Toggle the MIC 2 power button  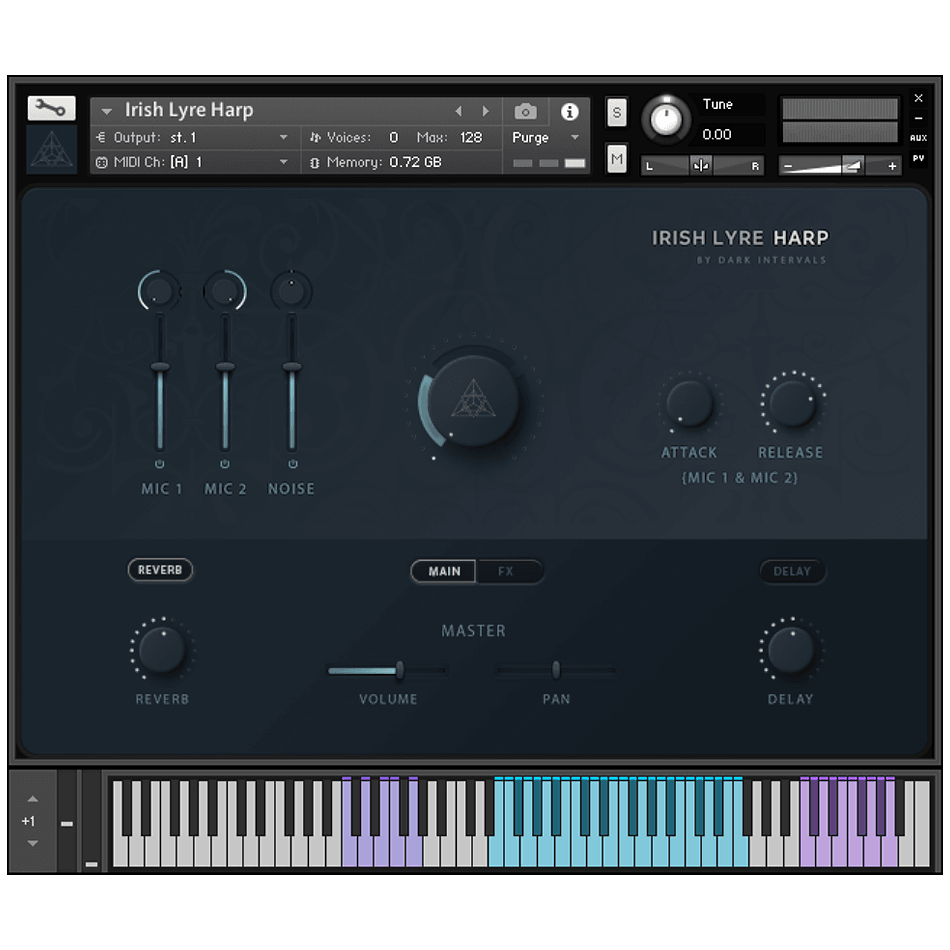225,465
